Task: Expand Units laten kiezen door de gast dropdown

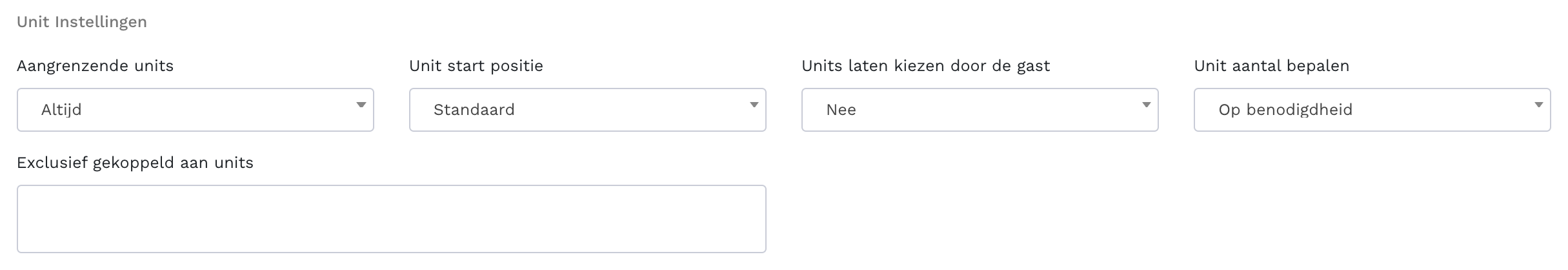Action: click(980, 110)
